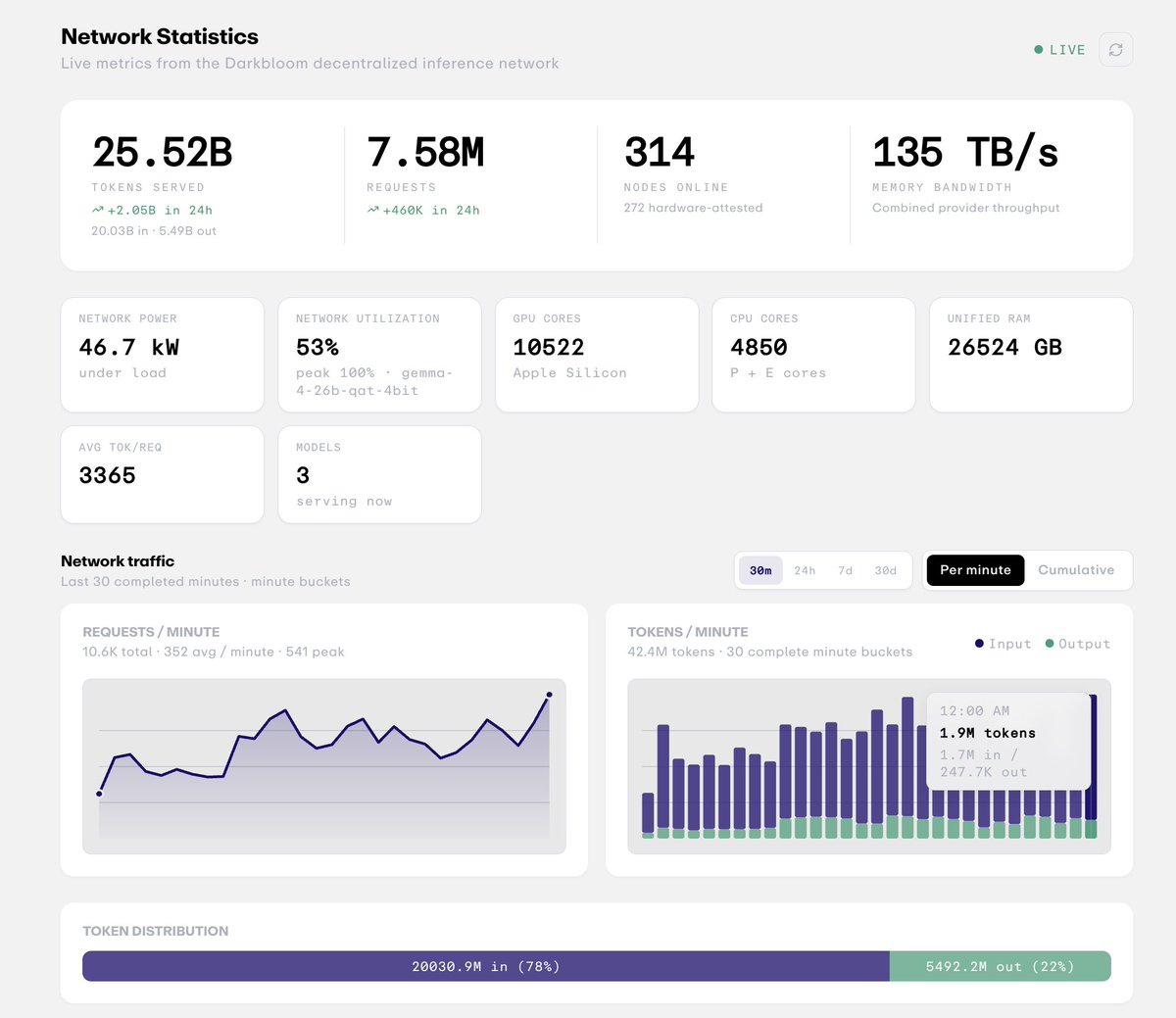Click the Unified RAM 26524 GB value
Screen dimensions: 1176x1018
coord(1004,347)
